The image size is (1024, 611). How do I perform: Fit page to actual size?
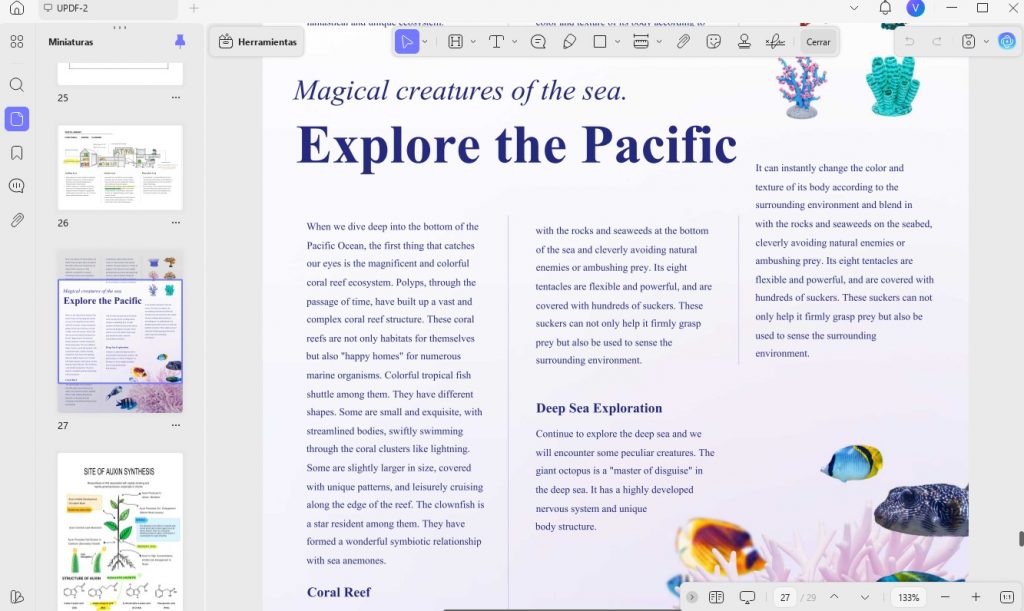click(x=1006, y=597)
